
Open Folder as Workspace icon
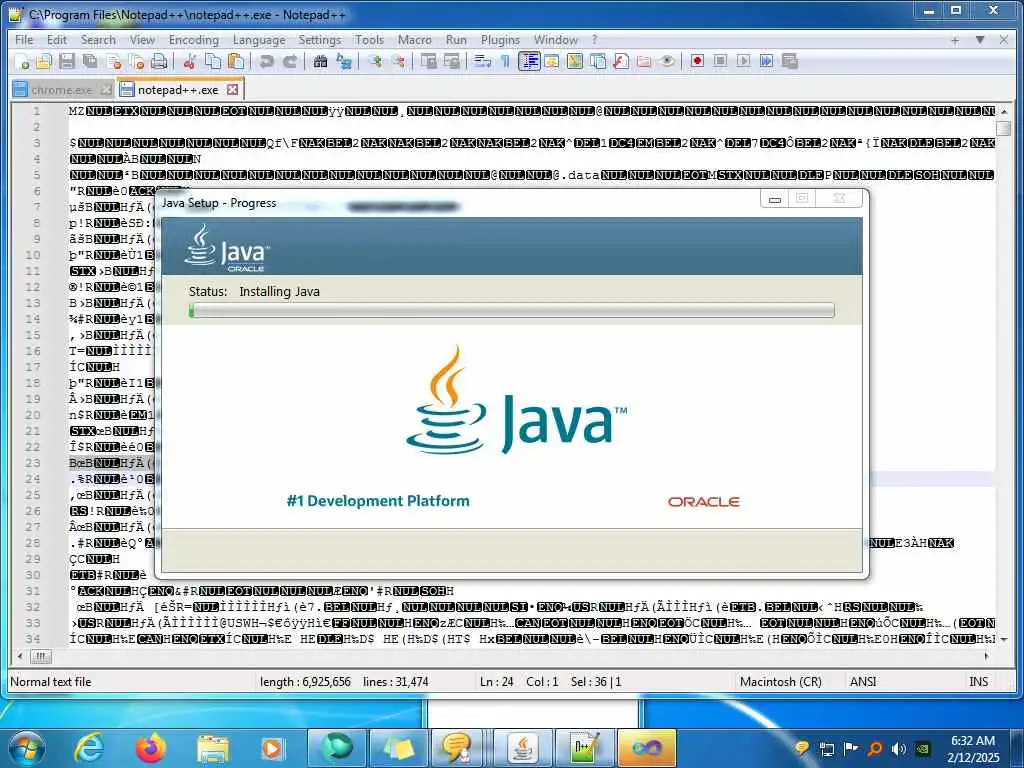click(643, 61)
